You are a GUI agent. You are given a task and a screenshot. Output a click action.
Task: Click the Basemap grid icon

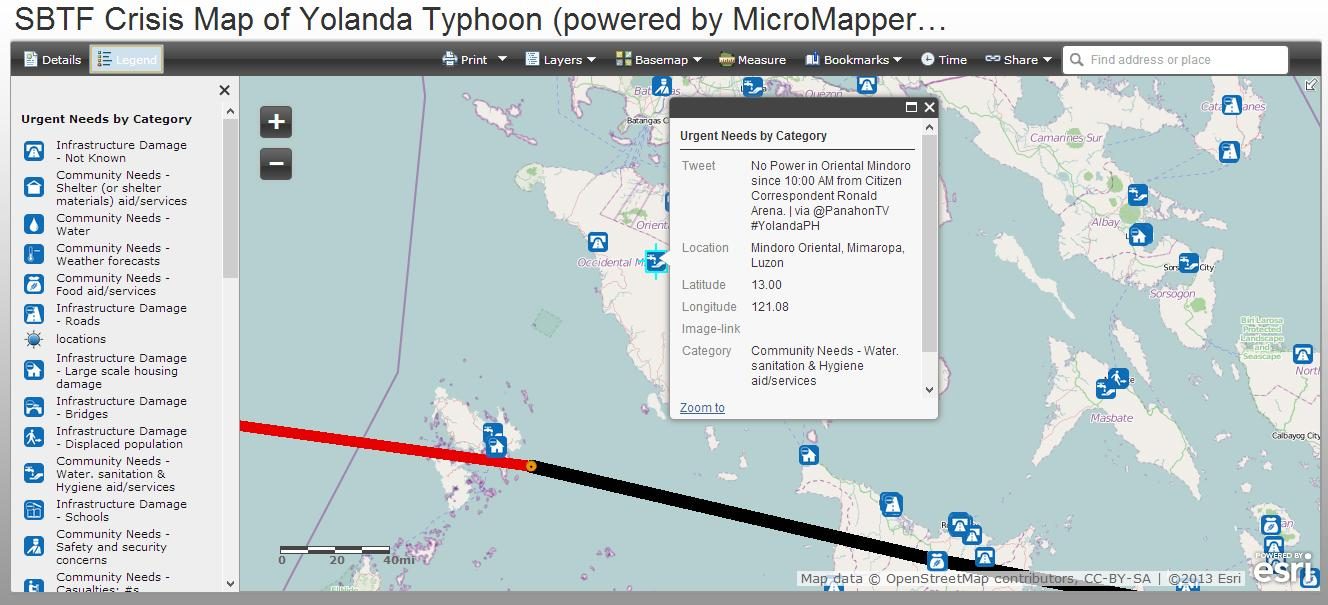pos(623,59)
